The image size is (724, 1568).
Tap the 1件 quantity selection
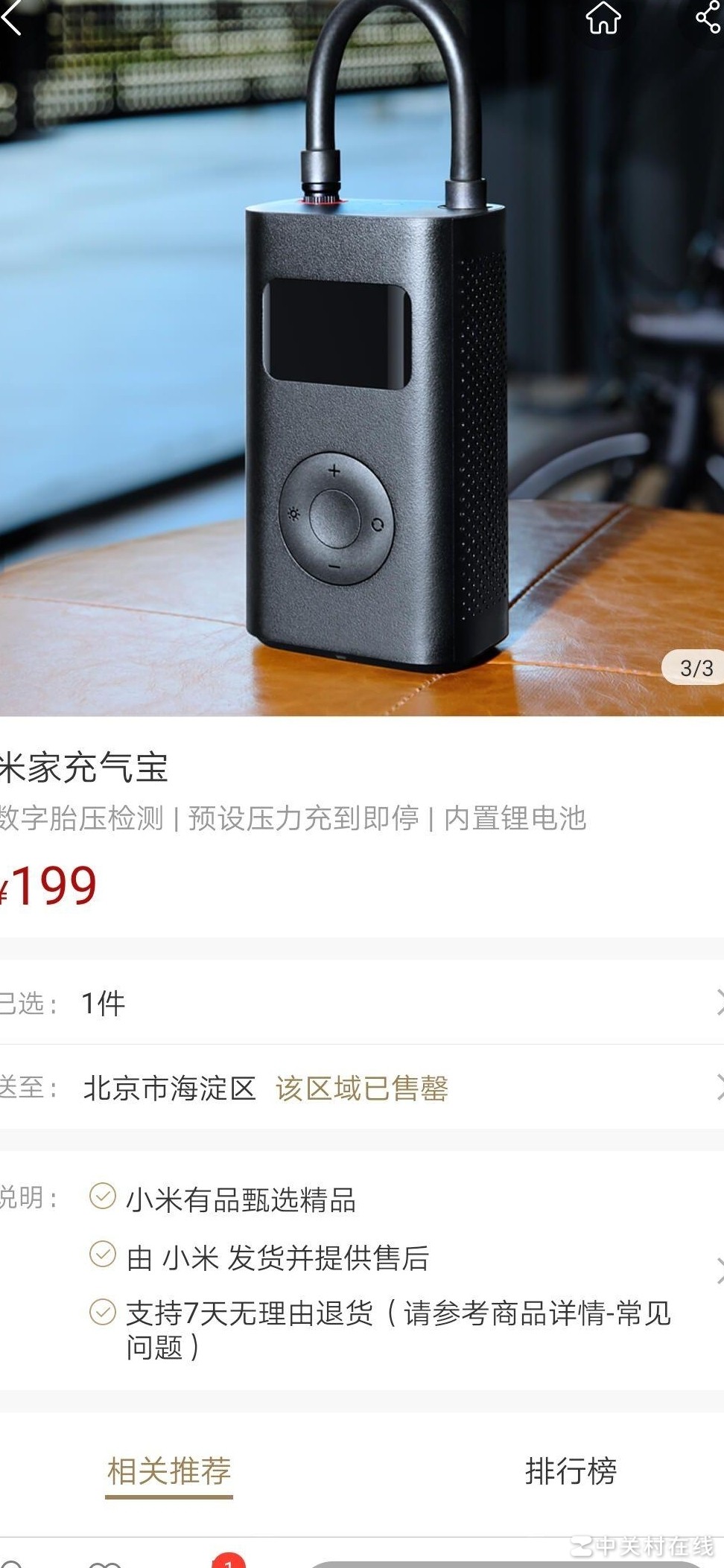coord(103,1004)
